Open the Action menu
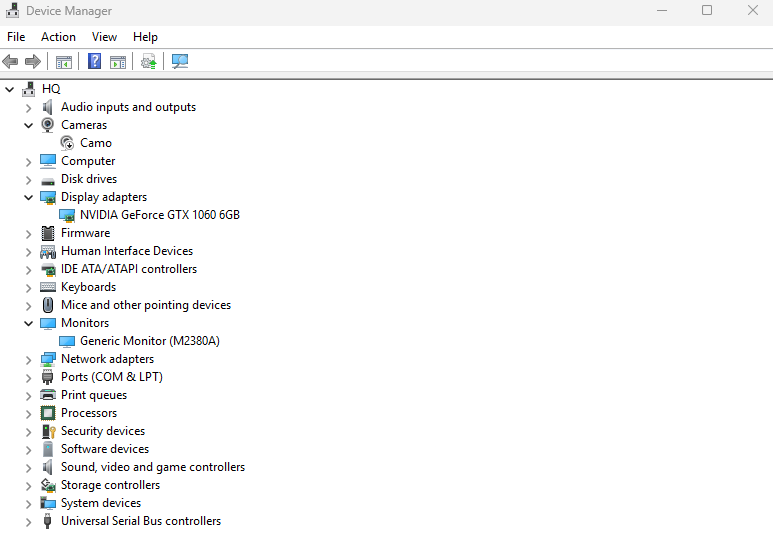Screen dimensions: 773x540 tap(58, 37)
